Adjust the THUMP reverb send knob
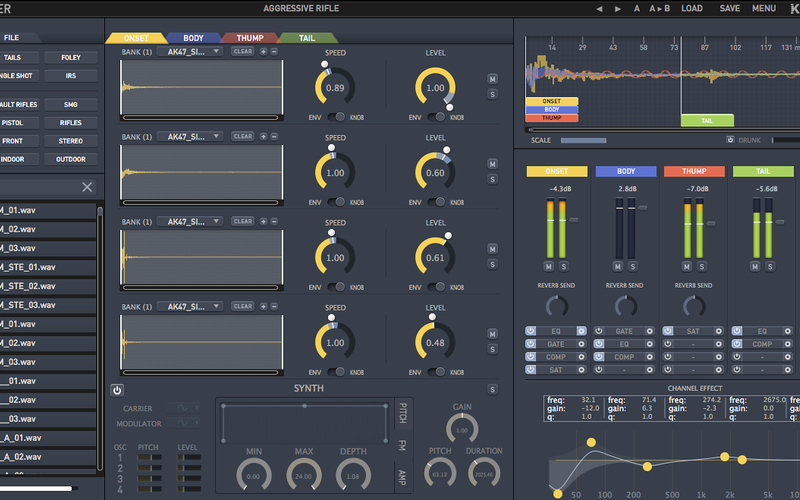Screen dimensions: 800x500 coord(694,307)
